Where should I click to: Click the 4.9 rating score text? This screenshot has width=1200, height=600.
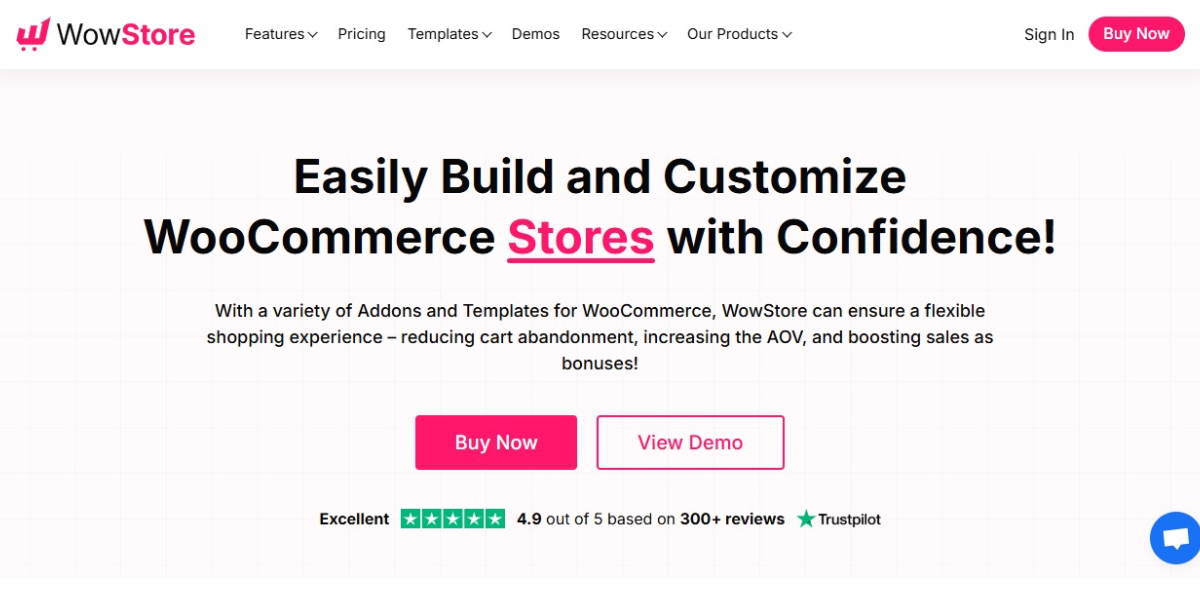(529, 519)
